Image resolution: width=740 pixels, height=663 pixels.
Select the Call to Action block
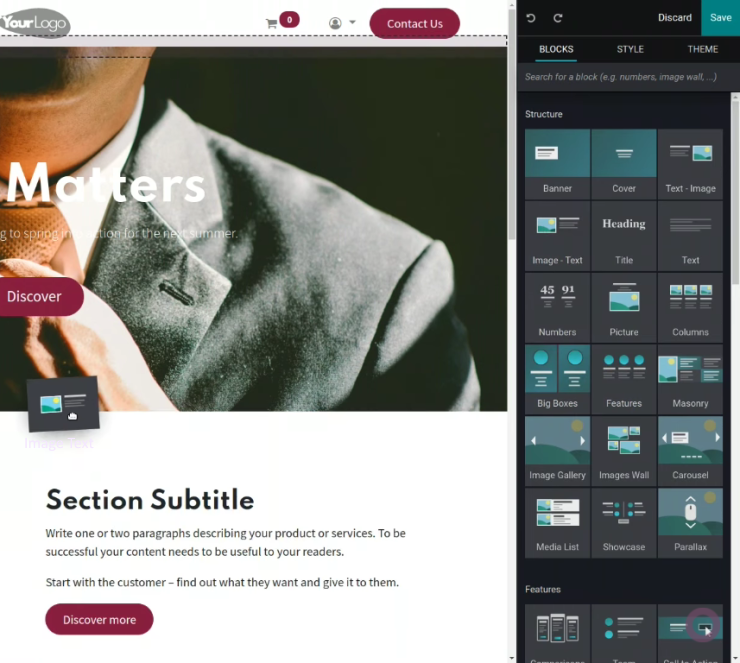point(690,633)
